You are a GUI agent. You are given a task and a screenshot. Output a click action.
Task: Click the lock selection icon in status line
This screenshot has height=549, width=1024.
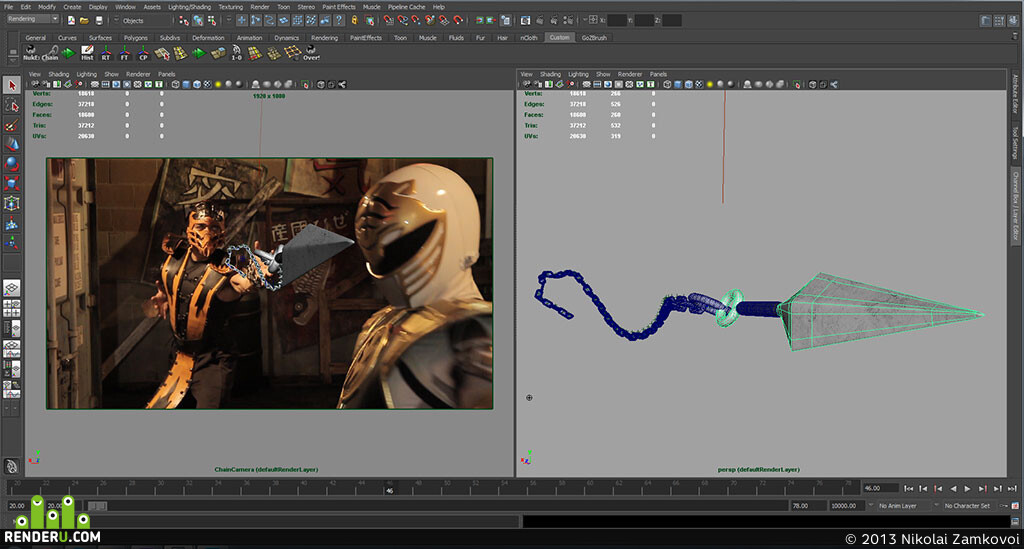355,20
